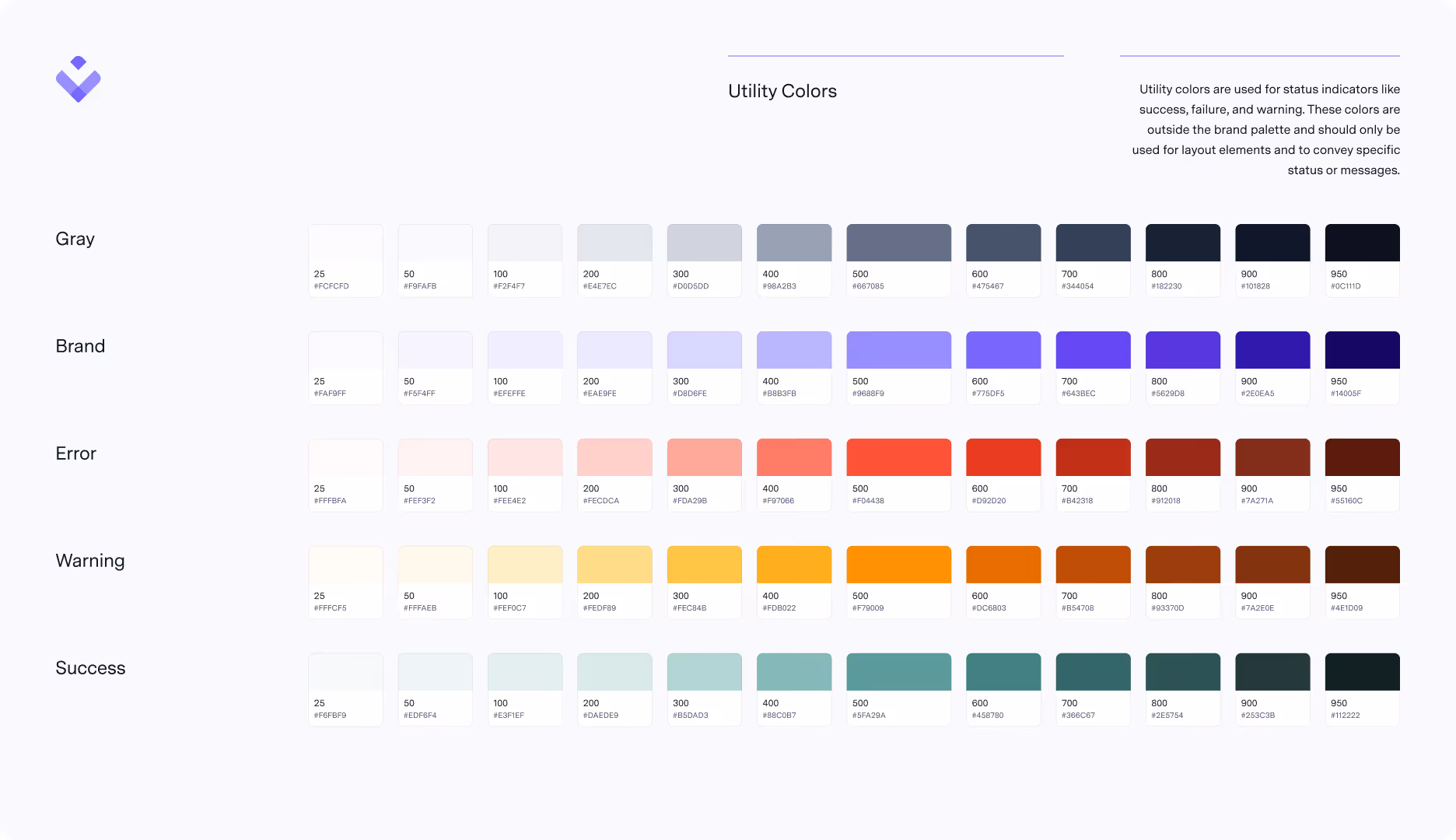Select the Gray 200 swatch #E4E7EC

(614, 261)
